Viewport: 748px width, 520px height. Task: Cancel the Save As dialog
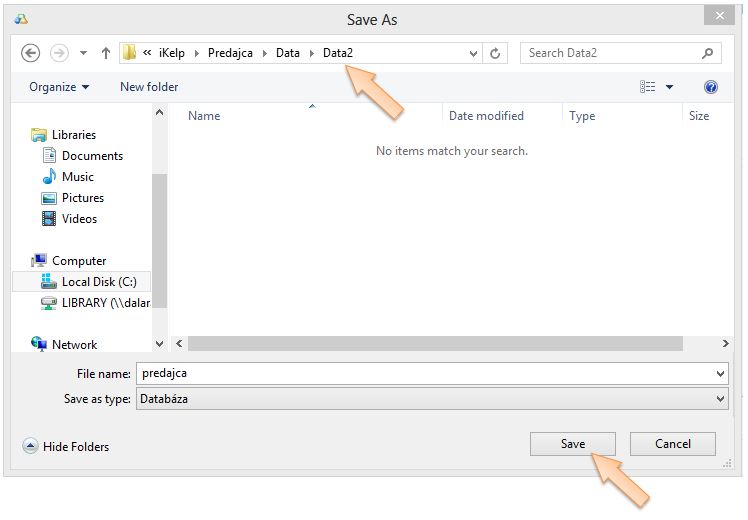[x=672, y=444]
